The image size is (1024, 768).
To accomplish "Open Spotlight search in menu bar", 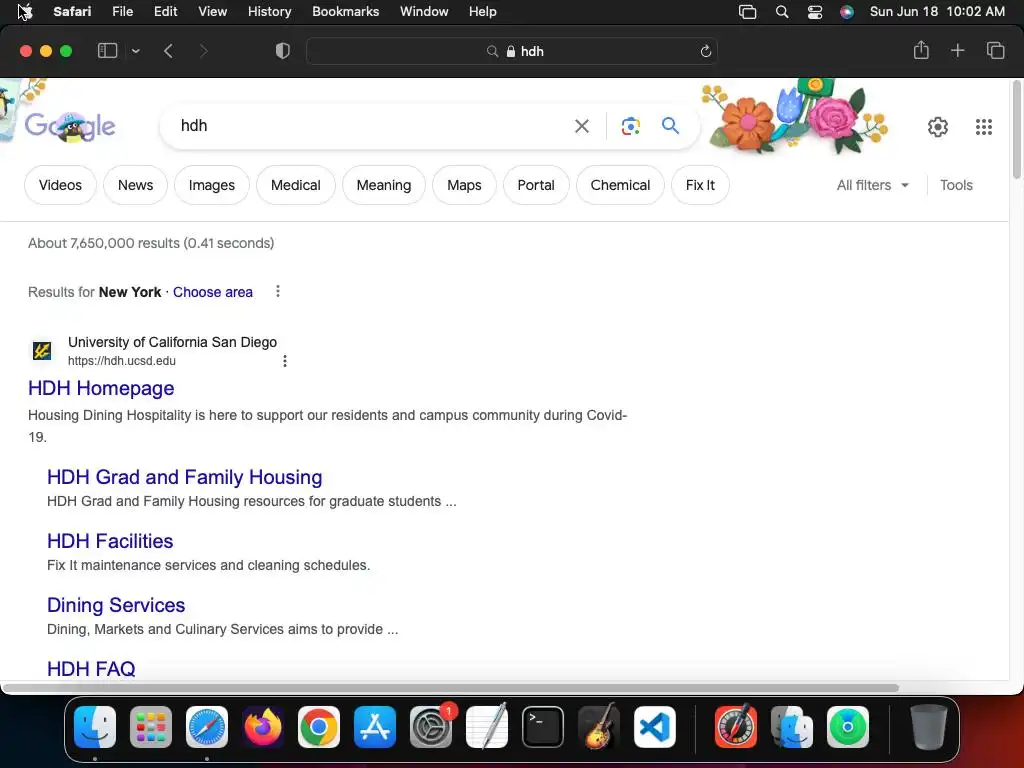I will click(782, 12).
